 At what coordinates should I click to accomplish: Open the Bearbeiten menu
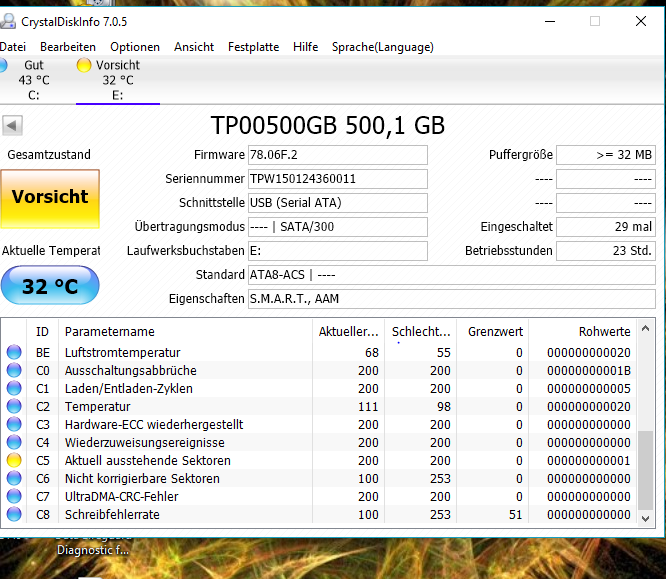click(x=68, y=47)
